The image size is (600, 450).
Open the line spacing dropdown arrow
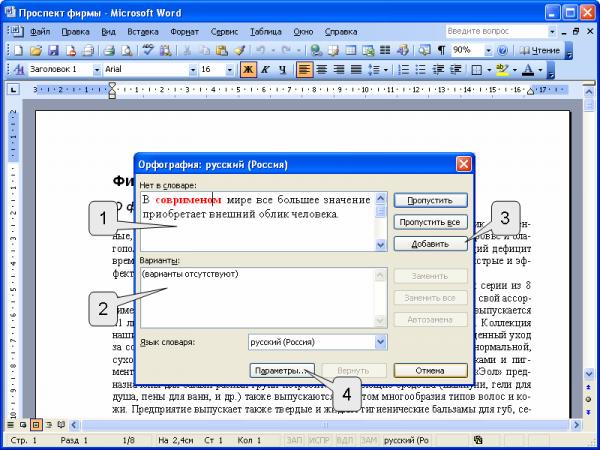385,70
